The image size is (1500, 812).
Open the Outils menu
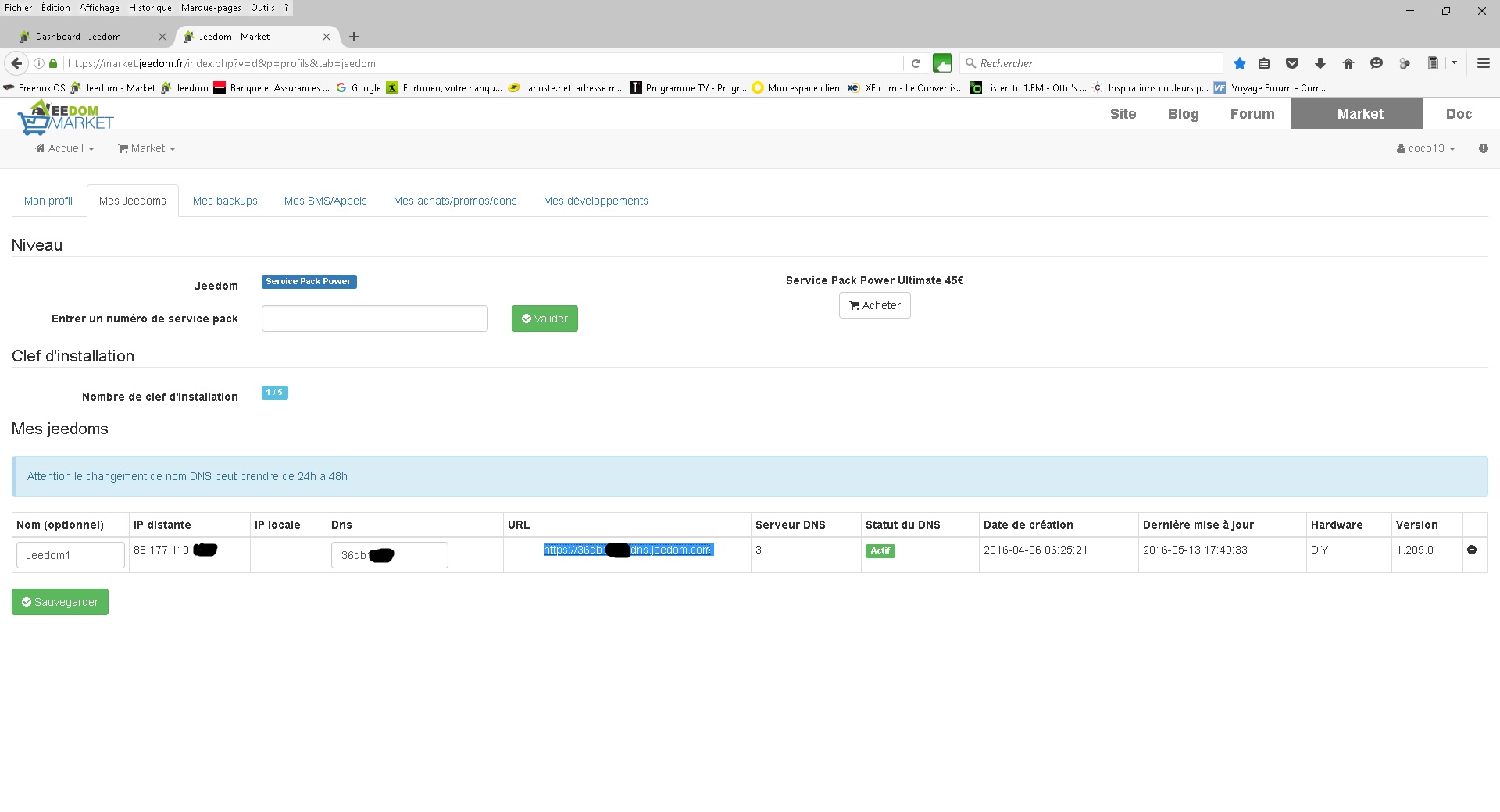tap(262, 8)
